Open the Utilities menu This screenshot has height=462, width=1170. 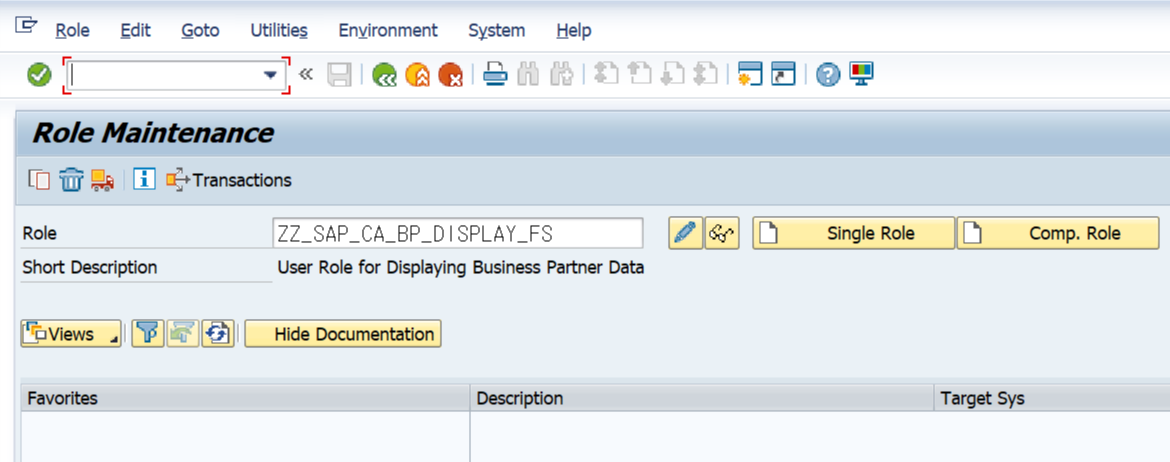(279, 31)
